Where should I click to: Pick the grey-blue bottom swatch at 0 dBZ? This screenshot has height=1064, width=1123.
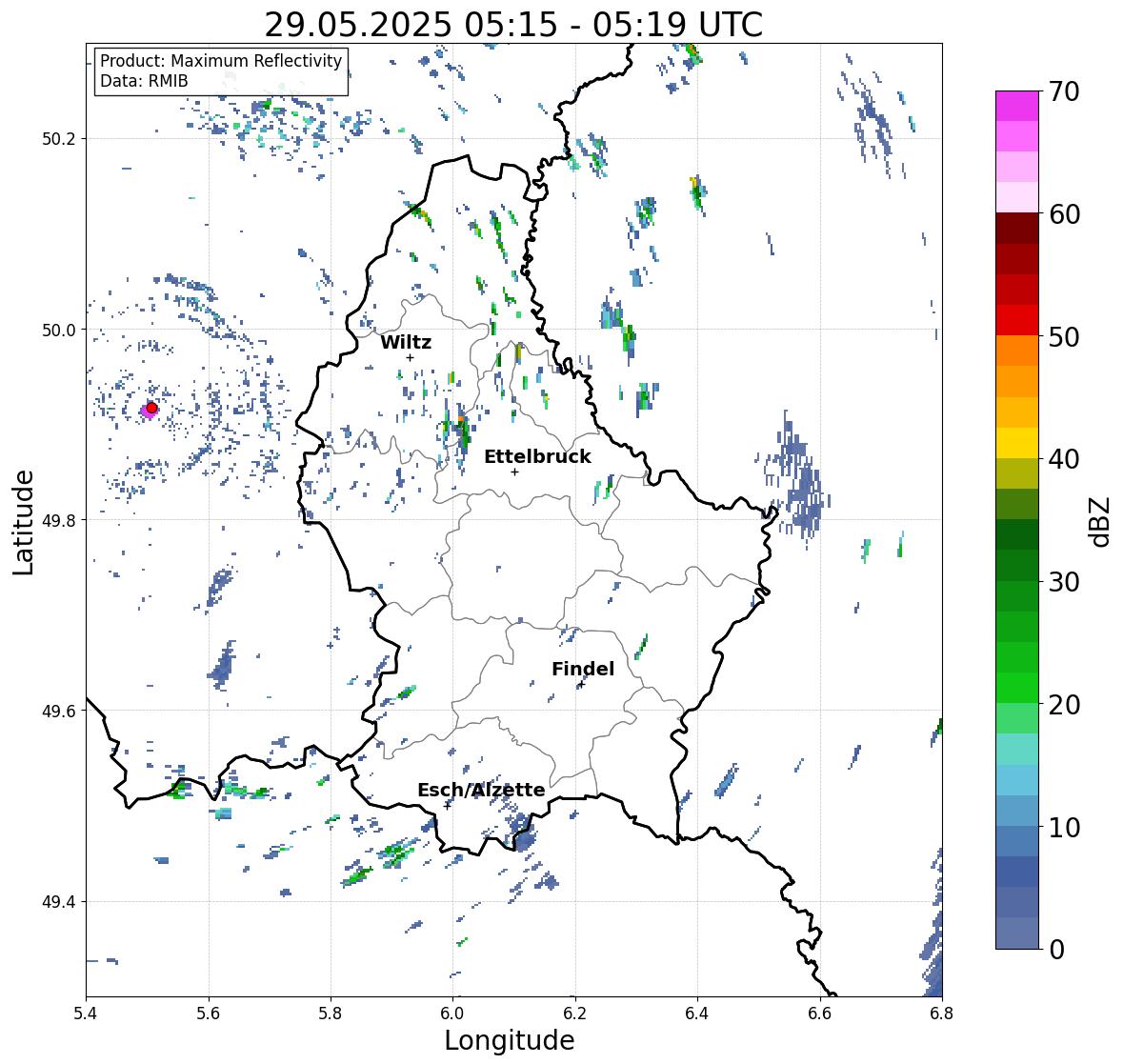pyautogui.click(x=1017, y=933)
